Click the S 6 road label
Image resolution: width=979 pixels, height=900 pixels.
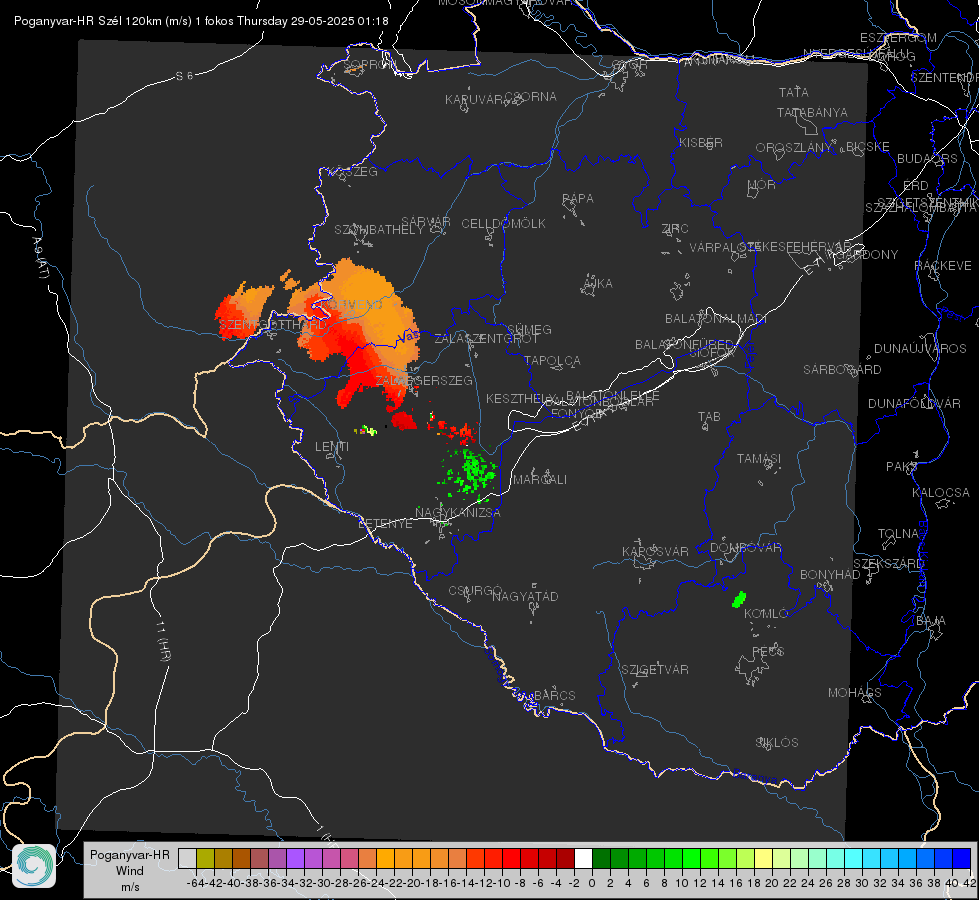pos(184,76)
